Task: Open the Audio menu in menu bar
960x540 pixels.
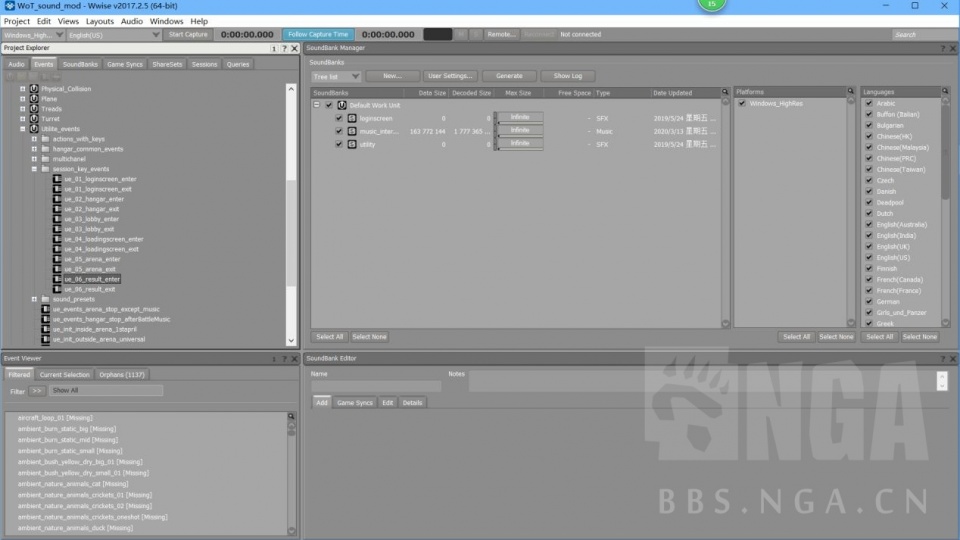Action: [x=132, y=21]
